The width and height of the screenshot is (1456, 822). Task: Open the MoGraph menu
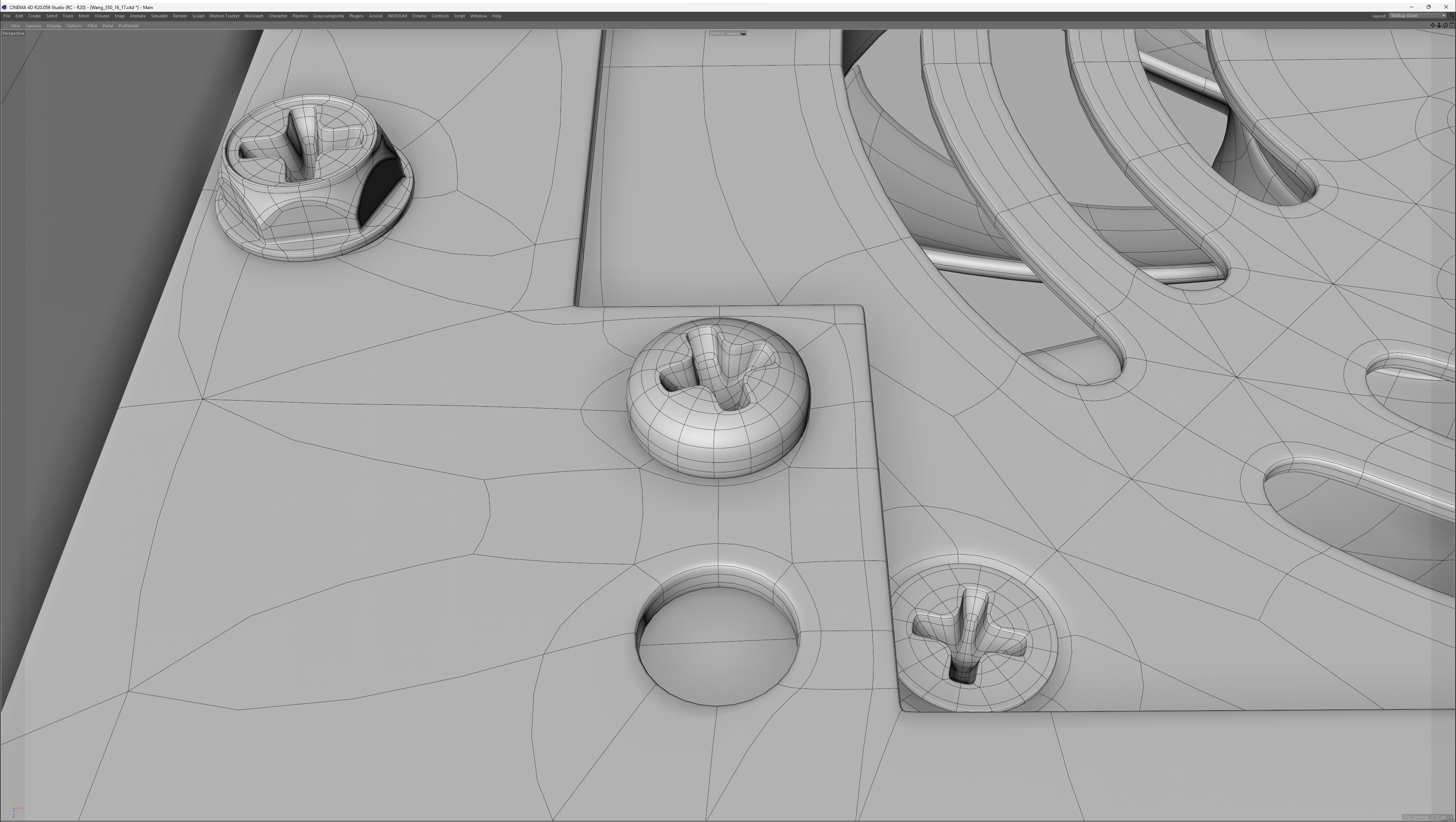click(254, 16)
